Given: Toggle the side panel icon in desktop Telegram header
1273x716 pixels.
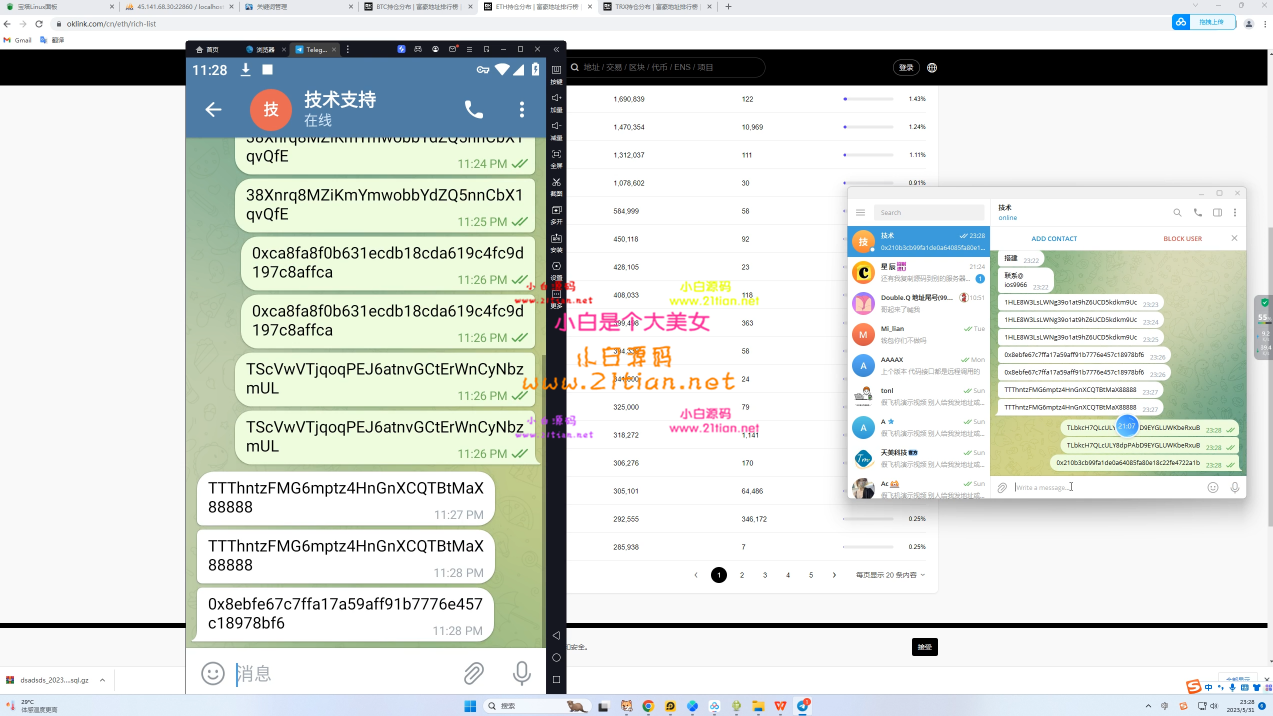Looking at the screenshot, I should 1217,212.
